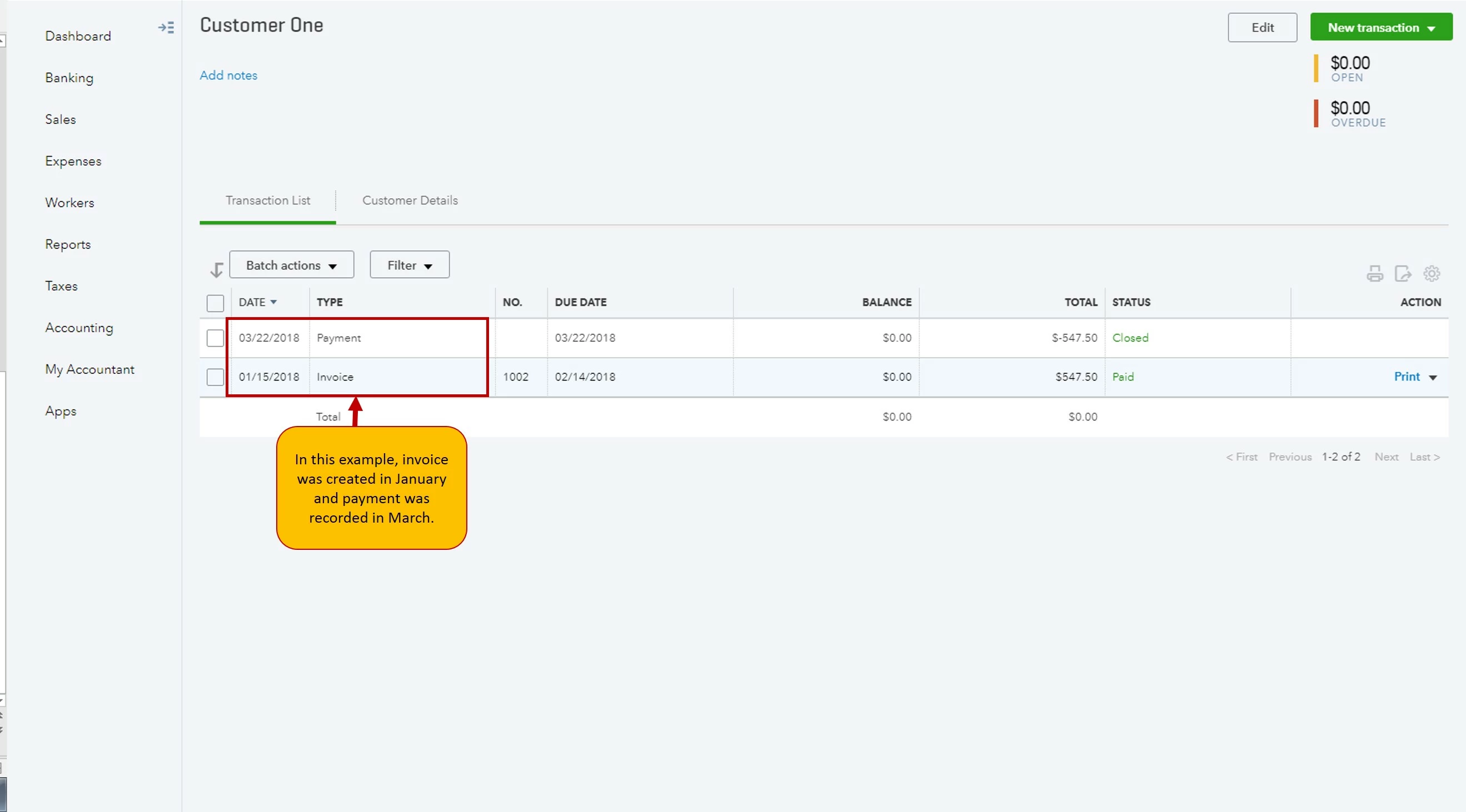Image resolution: width=1466 pixels, height=812 pixels.
Task: Sort by the TOTAL column header
Action: pos(1081,303)
